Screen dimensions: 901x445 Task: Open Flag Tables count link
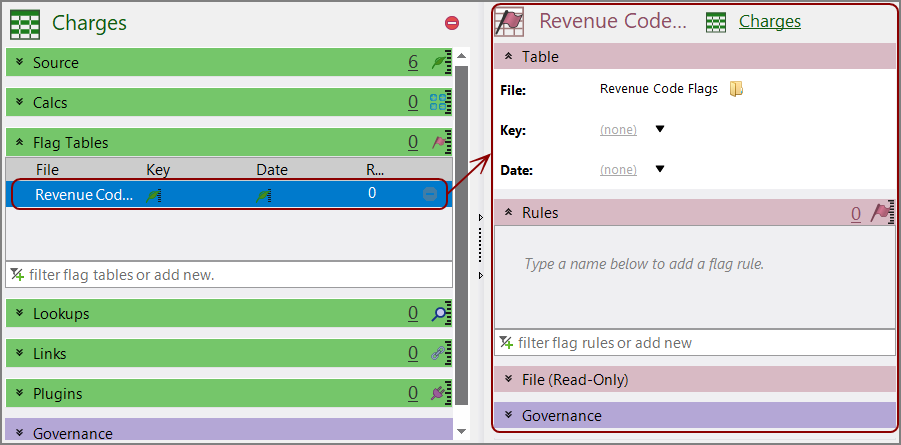click(x=413, y=142)
